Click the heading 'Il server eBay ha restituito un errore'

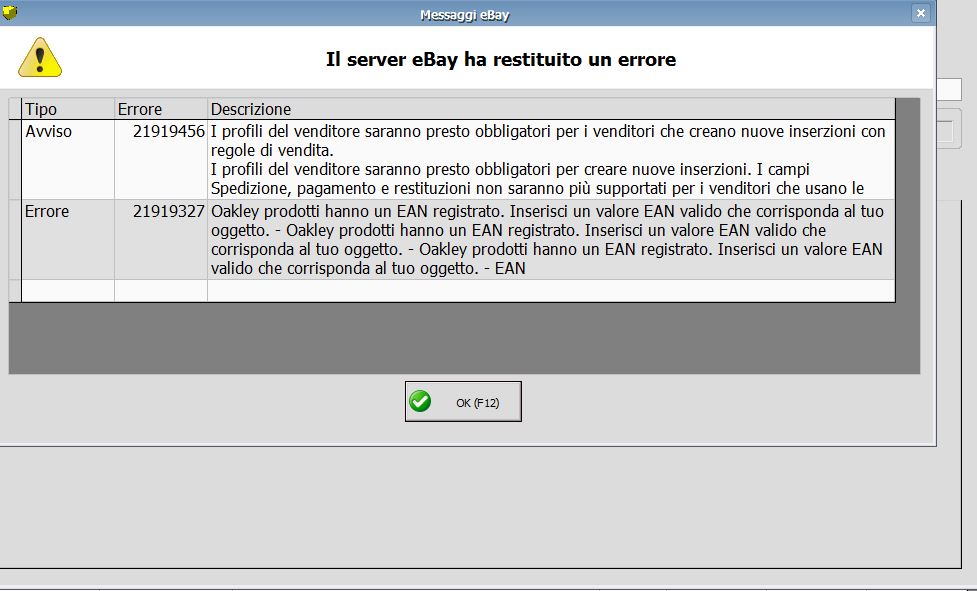click(501, 59)
